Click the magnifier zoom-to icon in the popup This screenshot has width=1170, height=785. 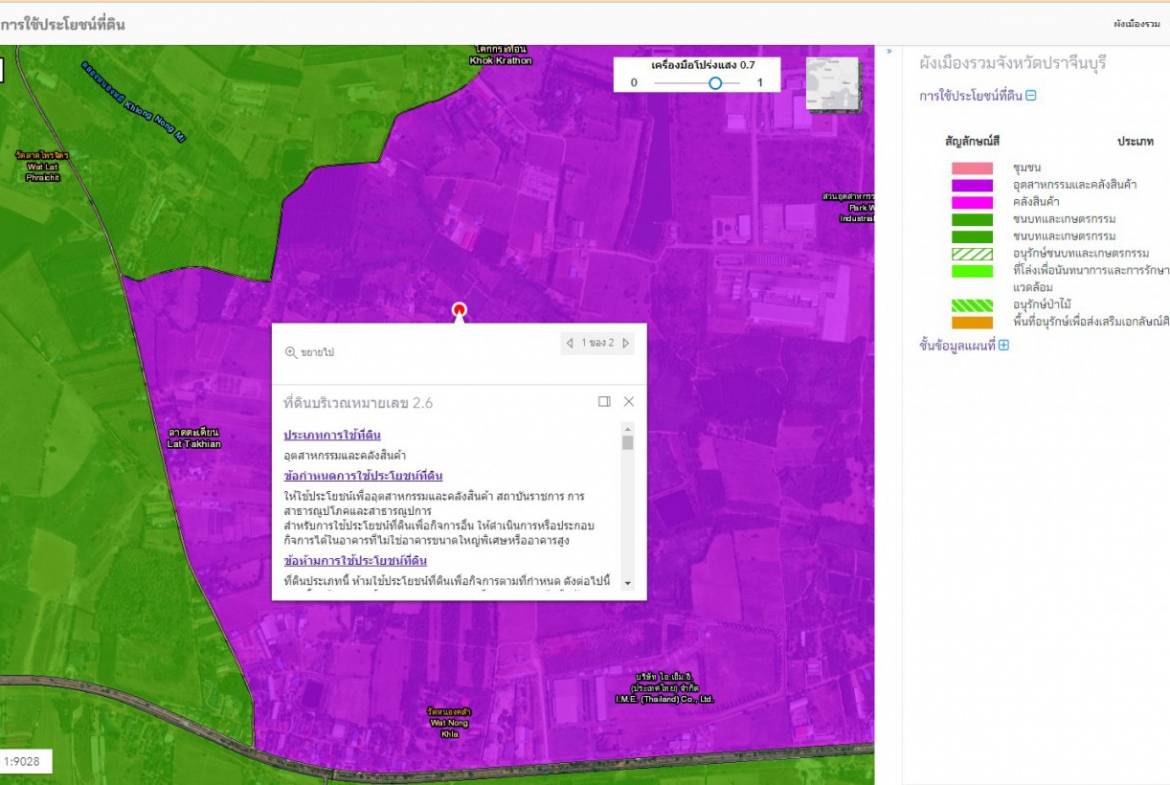pos(291,352)
